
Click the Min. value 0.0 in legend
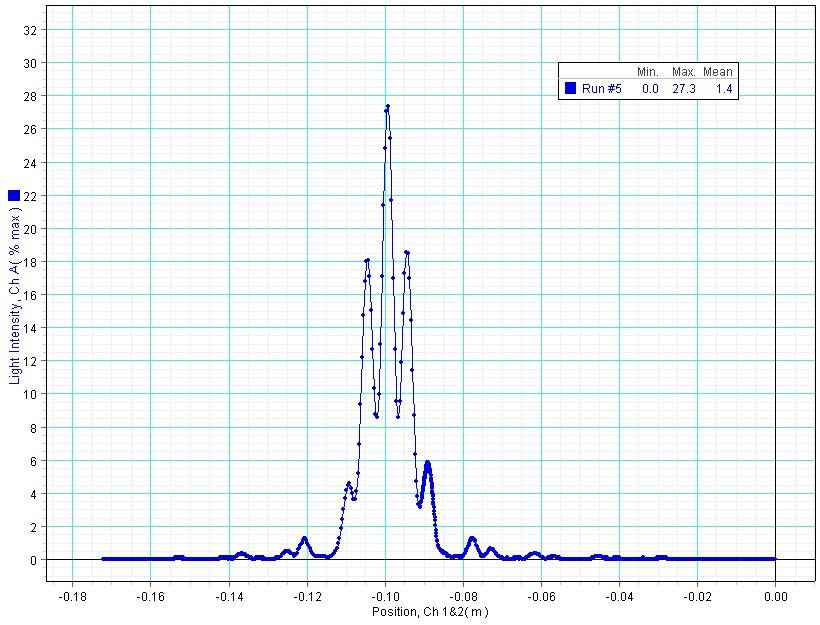point(650,88)
